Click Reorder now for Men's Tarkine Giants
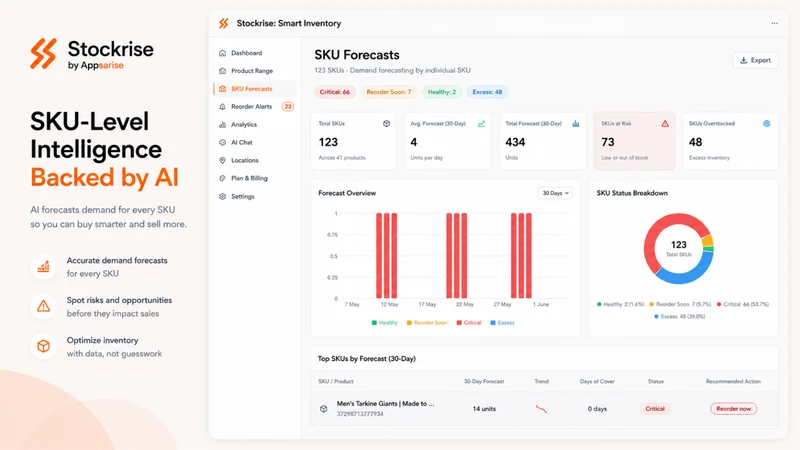800x450 pixels. point(734,409)
